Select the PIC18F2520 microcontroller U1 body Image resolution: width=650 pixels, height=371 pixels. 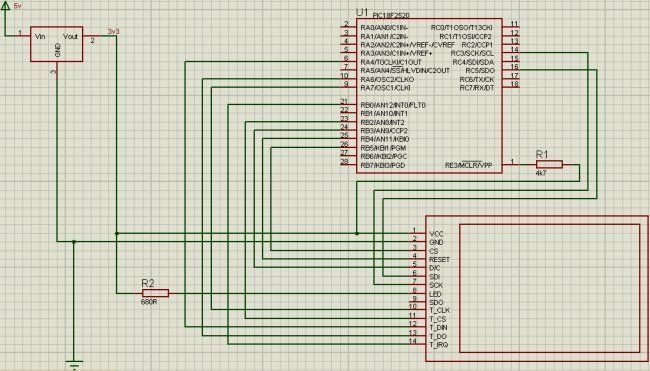tap(429, 96)
